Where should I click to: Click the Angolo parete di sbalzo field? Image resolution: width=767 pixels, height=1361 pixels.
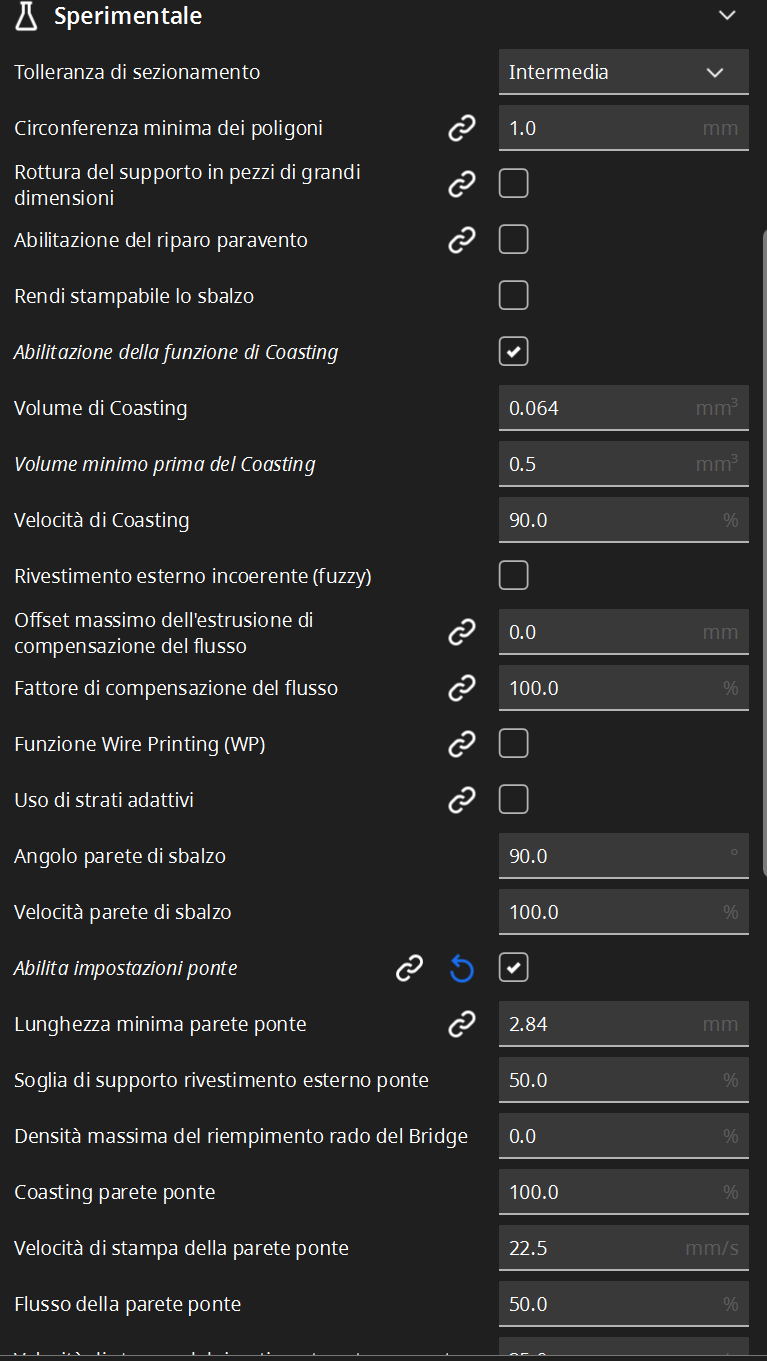tap(624, 856)
